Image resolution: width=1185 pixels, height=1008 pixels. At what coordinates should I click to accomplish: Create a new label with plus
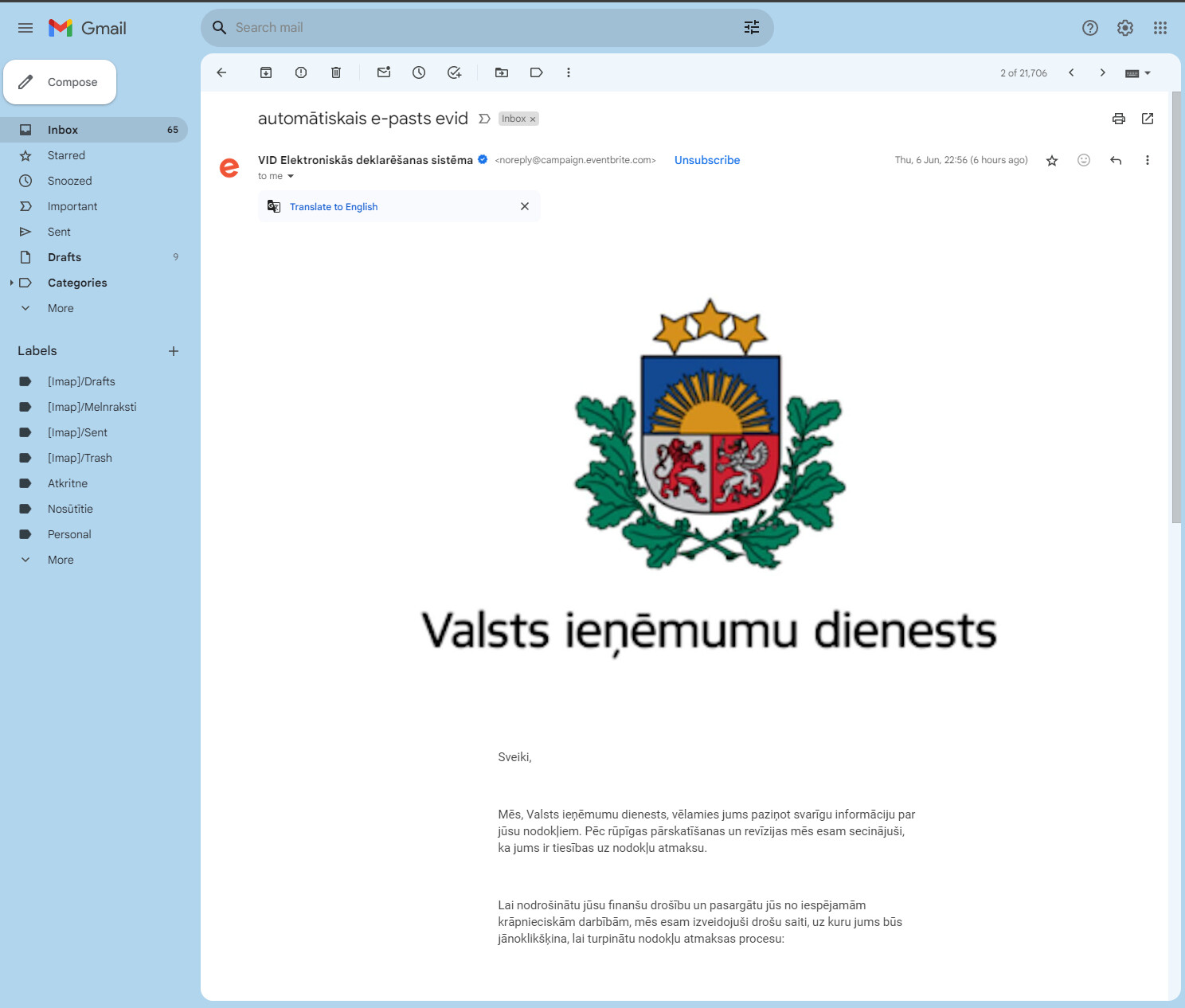pyautogui.click(x=174, y=351)
